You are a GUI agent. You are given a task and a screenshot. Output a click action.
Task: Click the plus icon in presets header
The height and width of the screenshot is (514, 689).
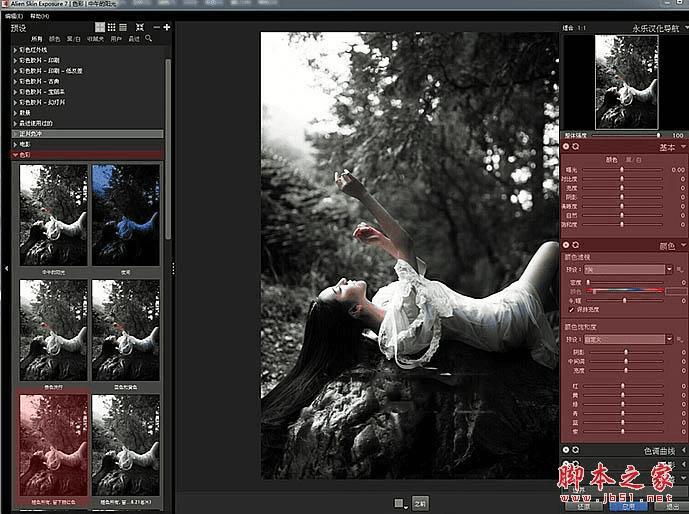166,26
